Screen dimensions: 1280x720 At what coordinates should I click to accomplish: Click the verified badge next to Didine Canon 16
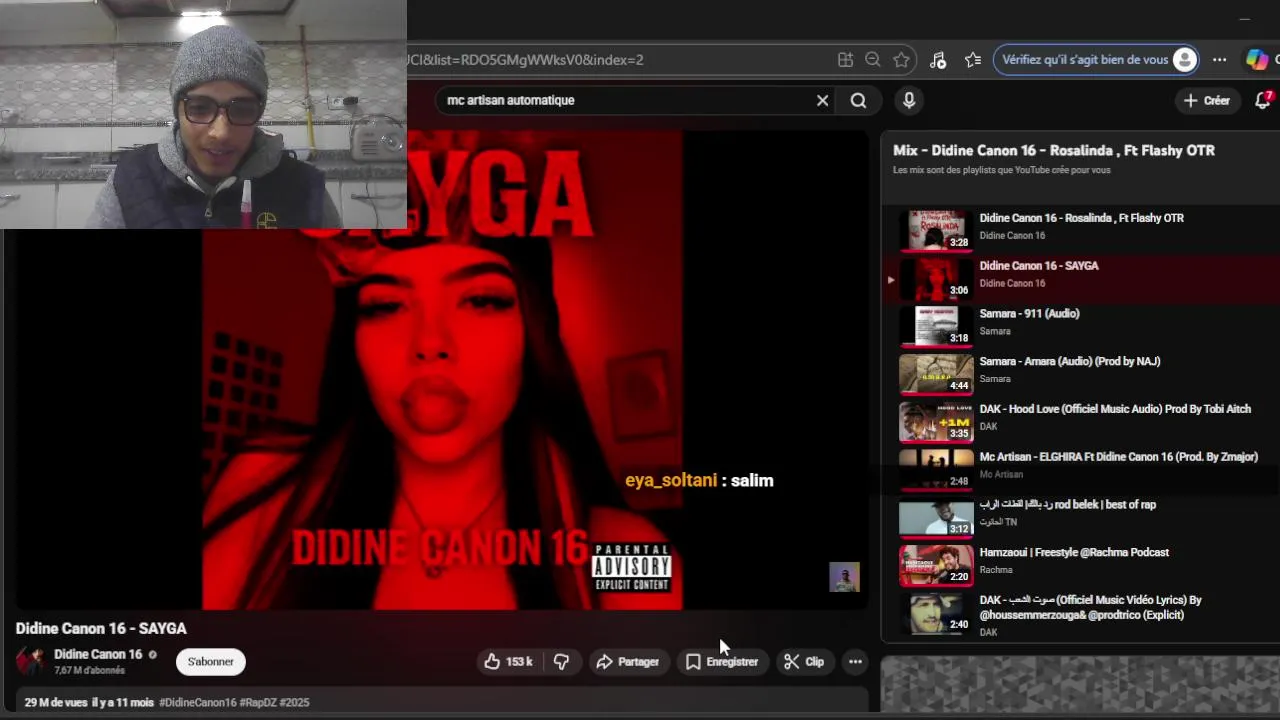click(153, 655)
